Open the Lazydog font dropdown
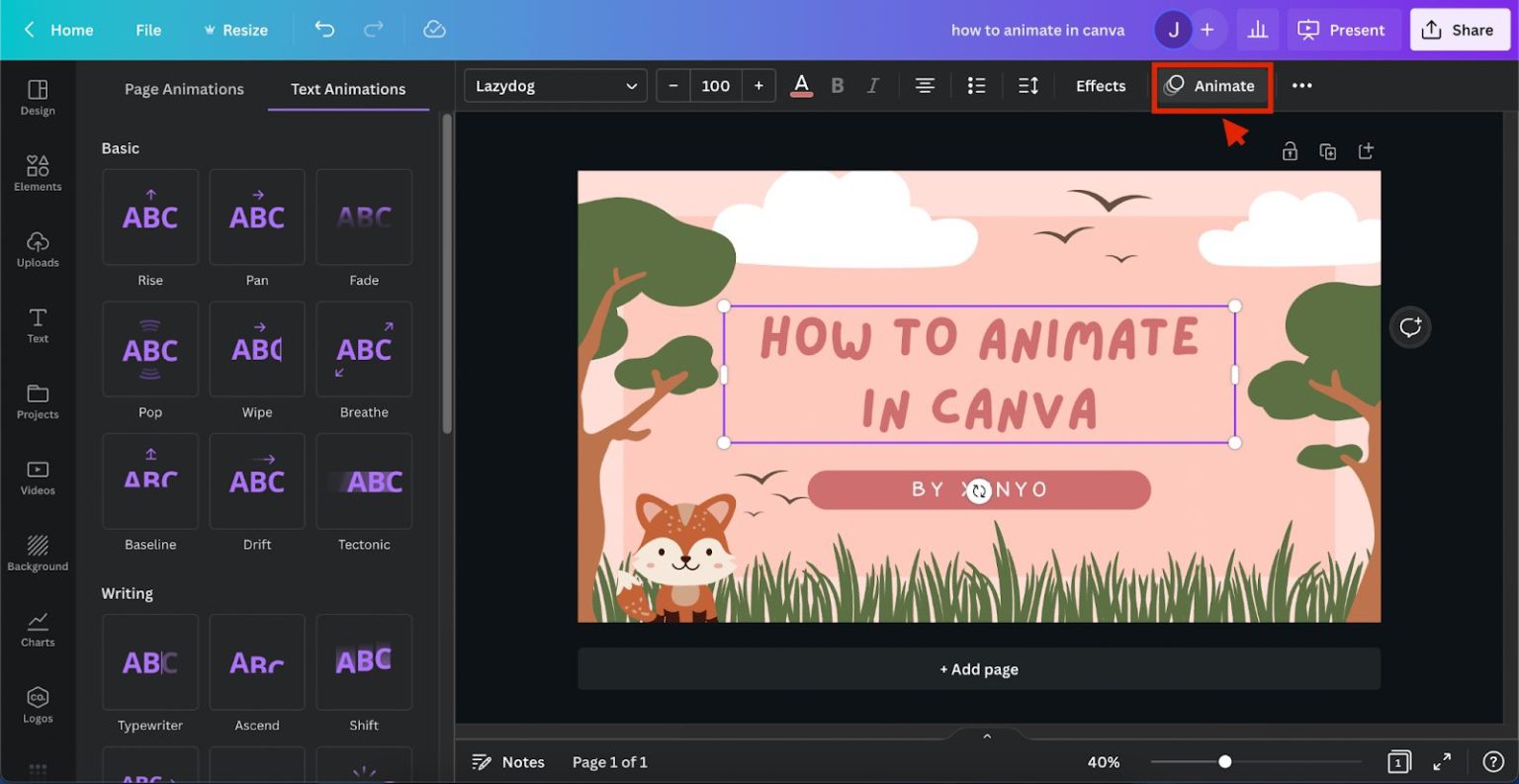Screen dimensions: 1519x784 [x=555, y=85]
